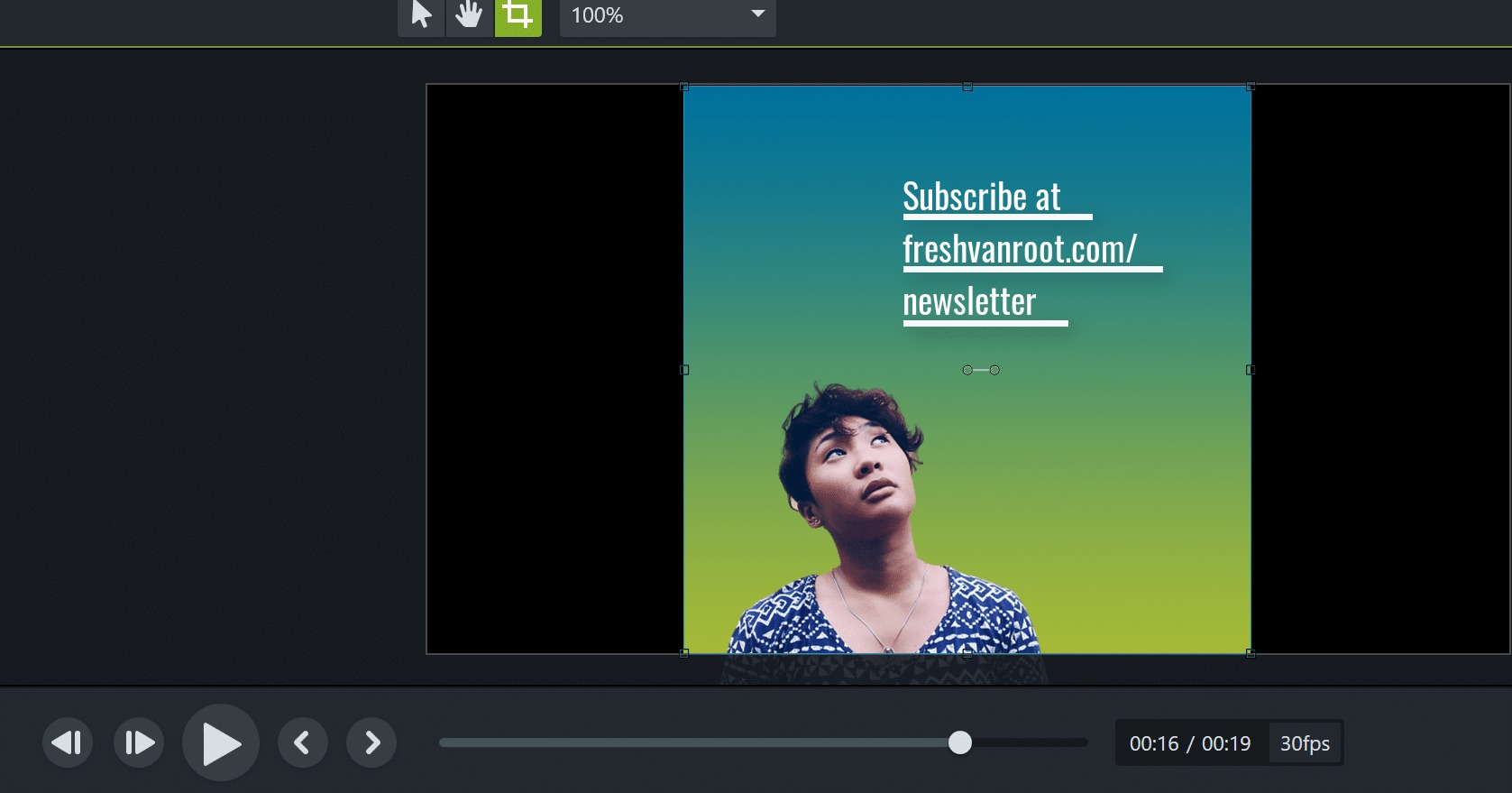
Task: Select the 'newsletter' text line
Action: pyautogui.click(x=969, y=301)
